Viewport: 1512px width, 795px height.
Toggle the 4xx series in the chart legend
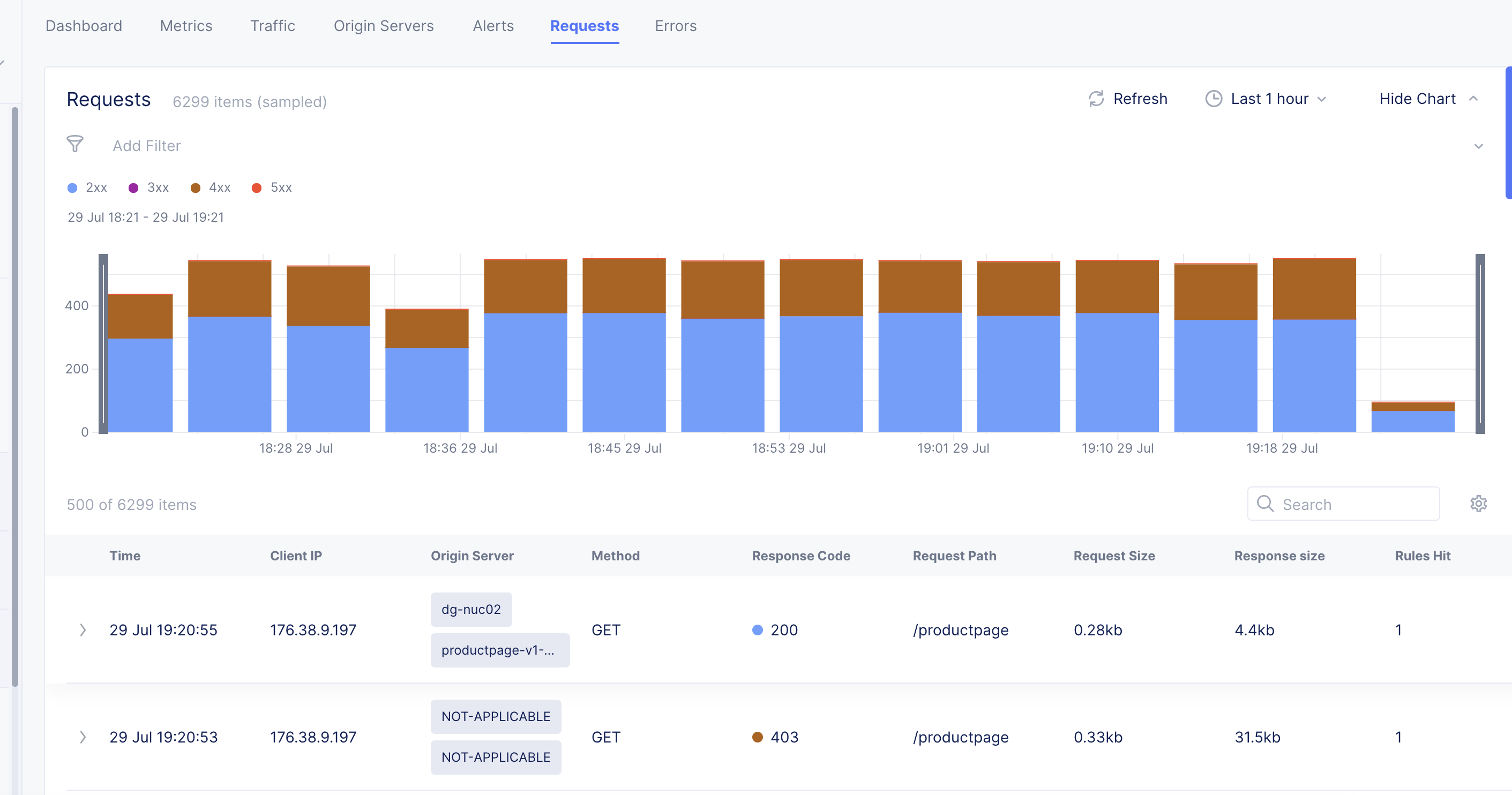pos(220,187)
